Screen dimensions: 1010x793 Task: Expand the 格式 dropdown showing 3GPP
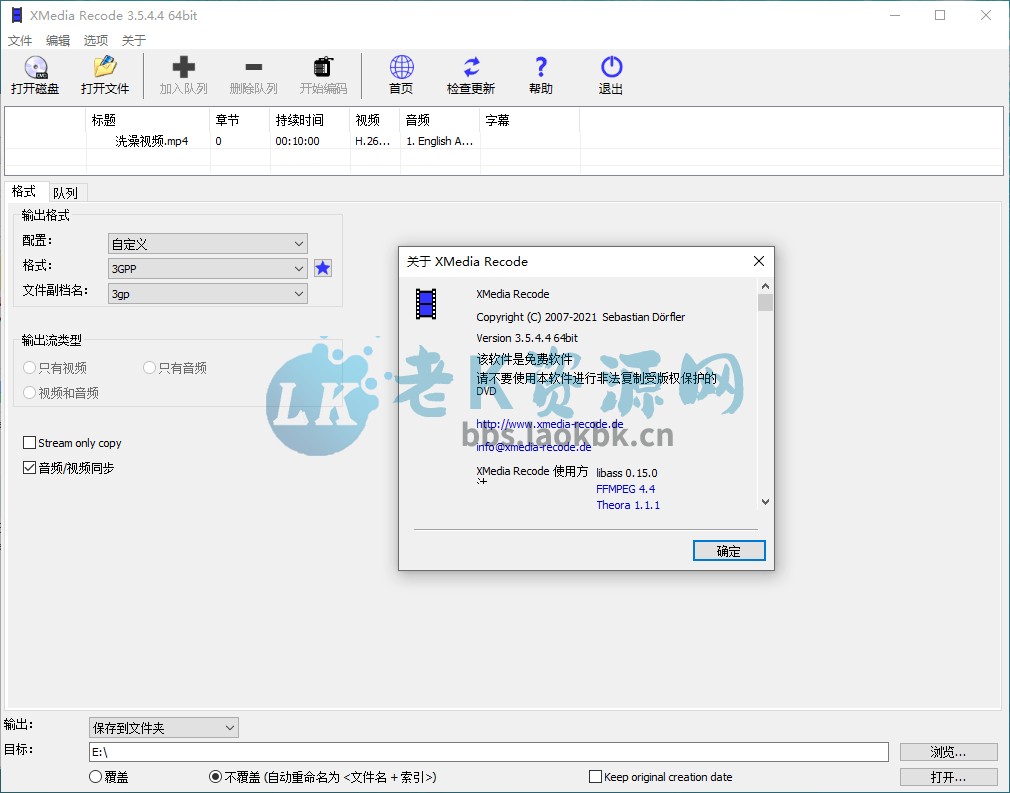pos(207,269)
